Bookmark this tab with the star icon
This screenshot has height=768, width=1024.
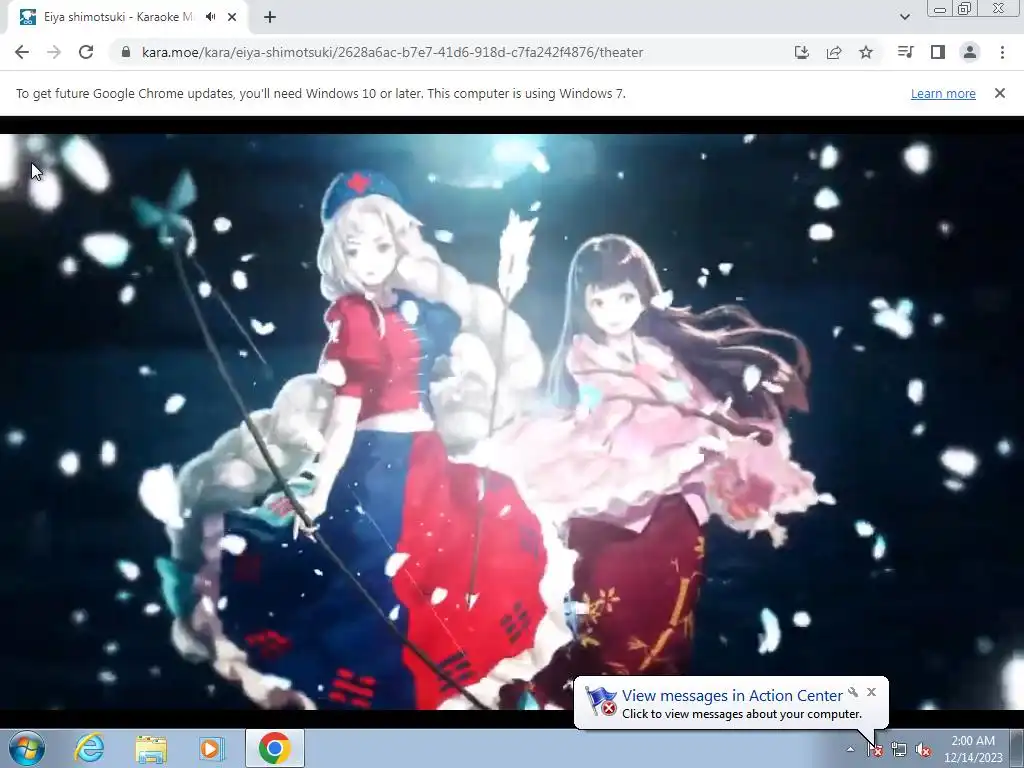866,52
